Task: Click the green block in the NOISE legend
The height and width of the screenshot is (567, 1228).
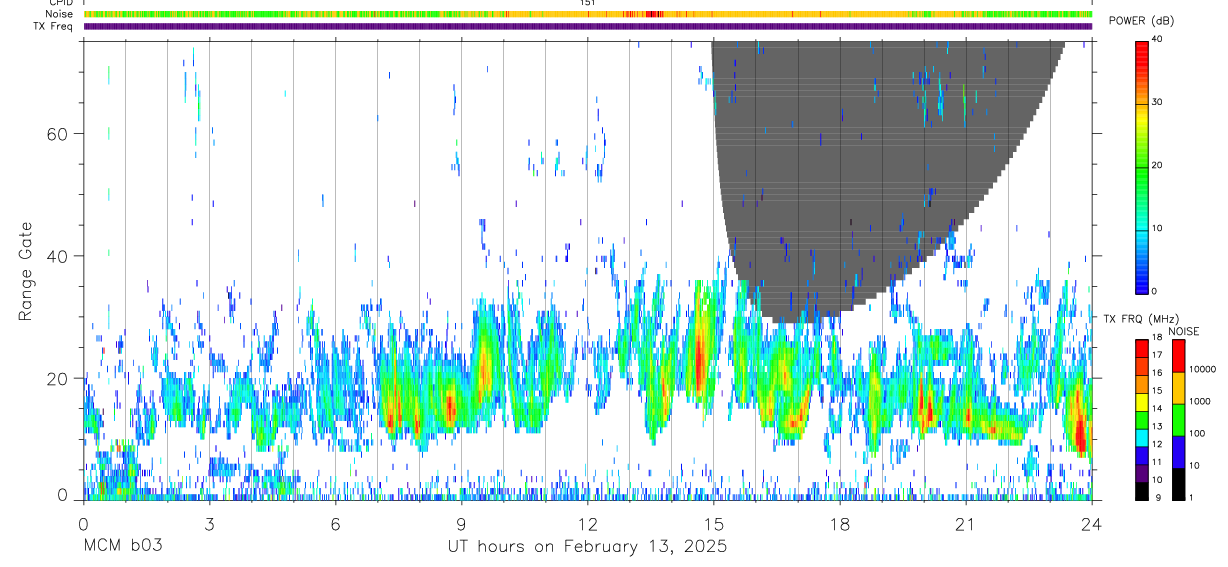Action: [1178, 420]
